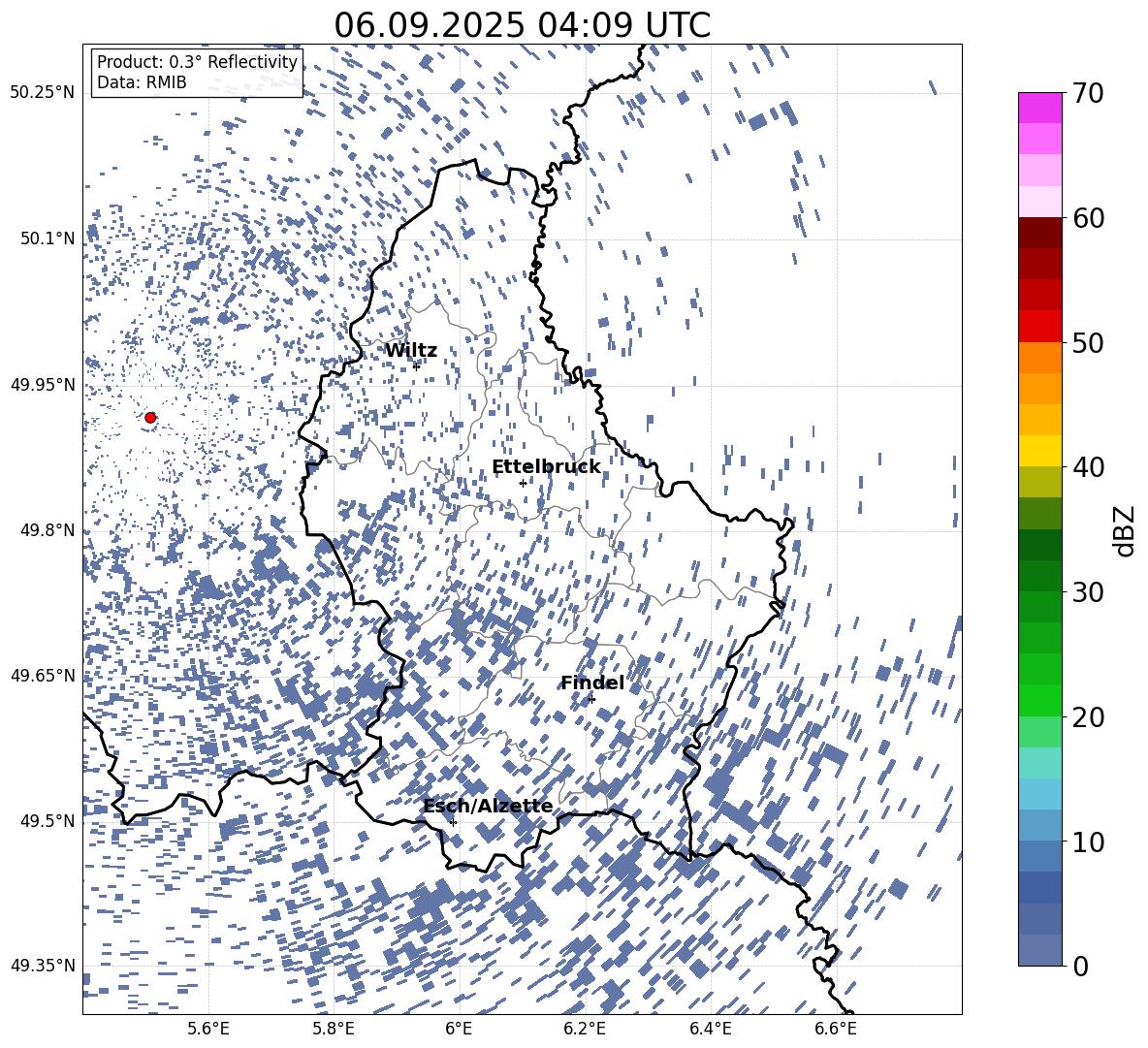Click the 49.35°N latitude label

tap(43, 966)
